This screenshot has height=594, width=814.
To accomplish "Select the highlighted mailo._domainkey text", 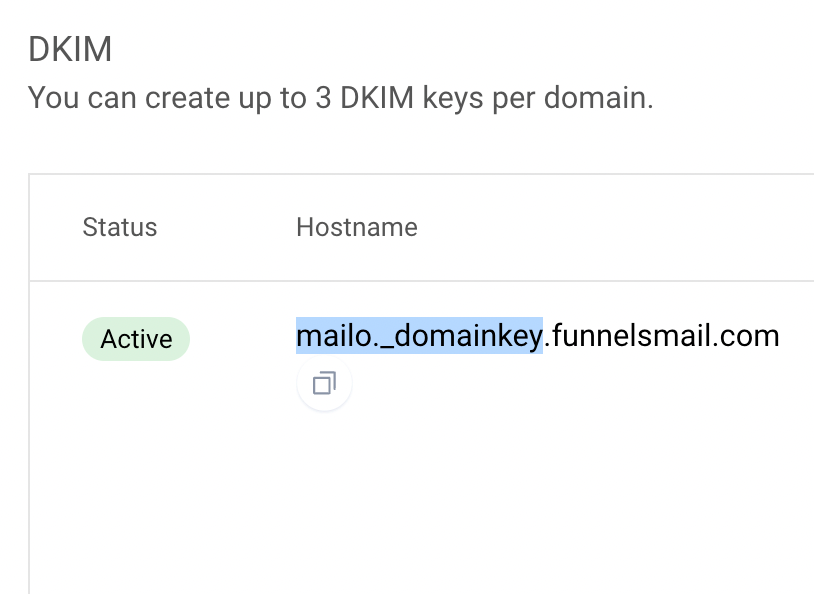I will [x=418, y=335].
